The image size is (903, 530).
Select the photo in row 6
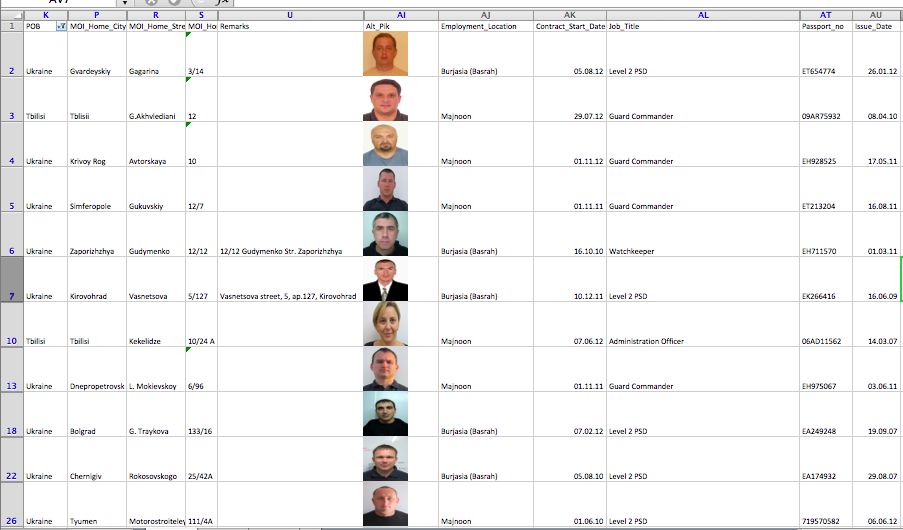[386, 234]
